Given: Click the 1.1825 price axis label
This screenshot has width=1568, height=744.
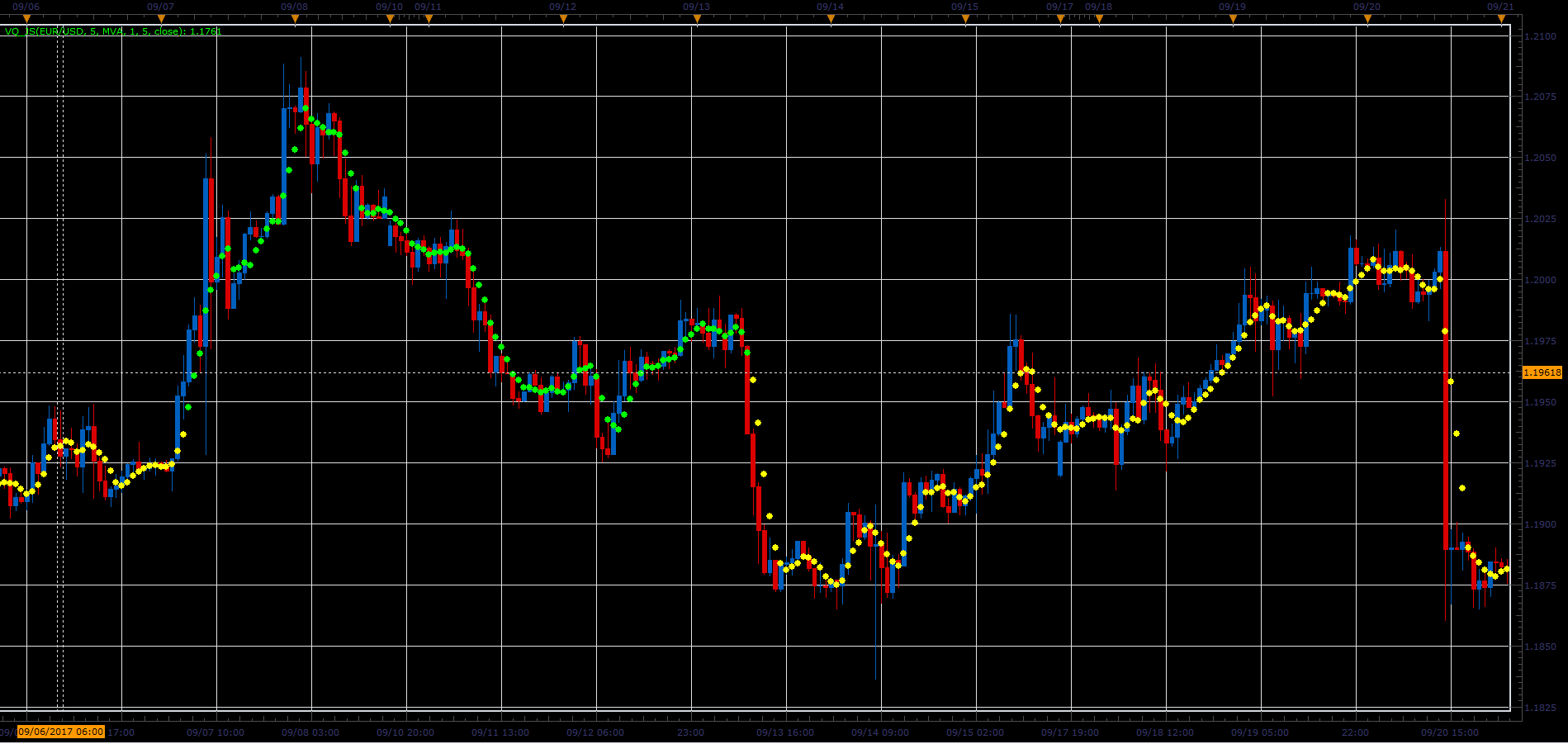Looking at the screenshot, I should pos(1541,708).
